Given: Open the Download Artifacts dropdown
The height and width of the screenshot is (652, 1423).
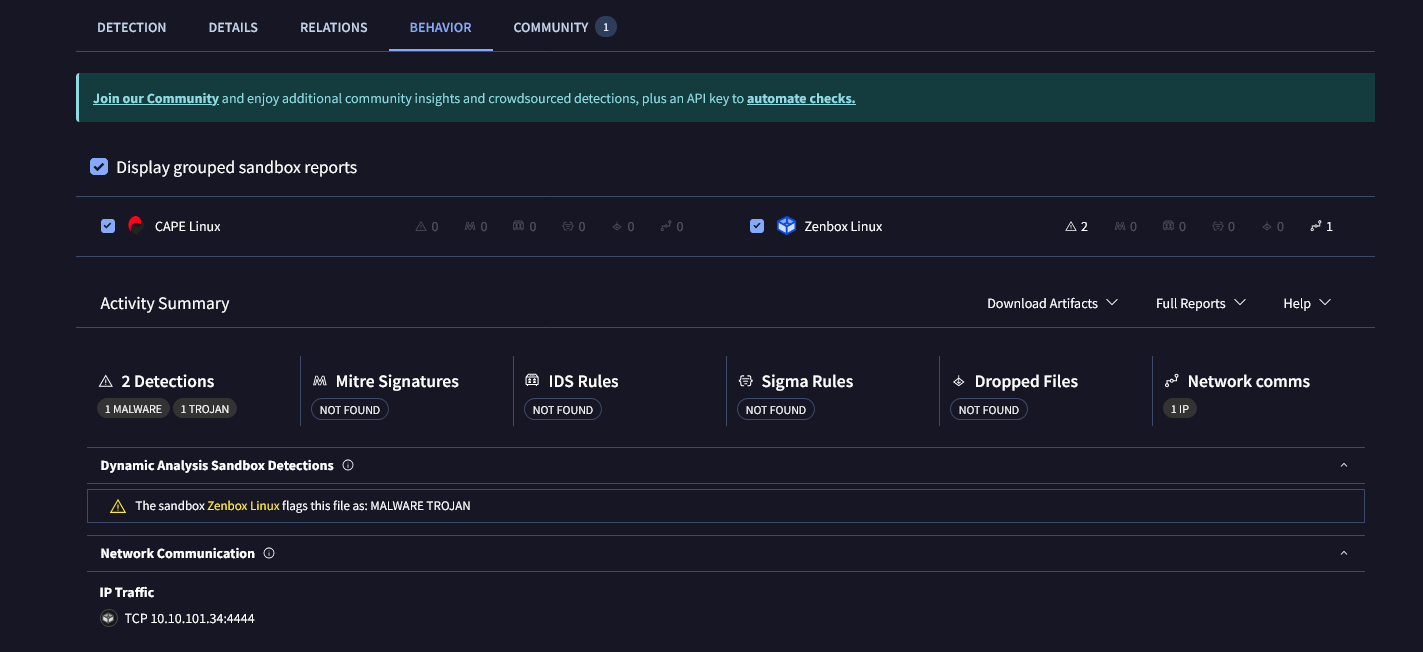Looking at the screenshot, I should click(x=1052, y=303).
